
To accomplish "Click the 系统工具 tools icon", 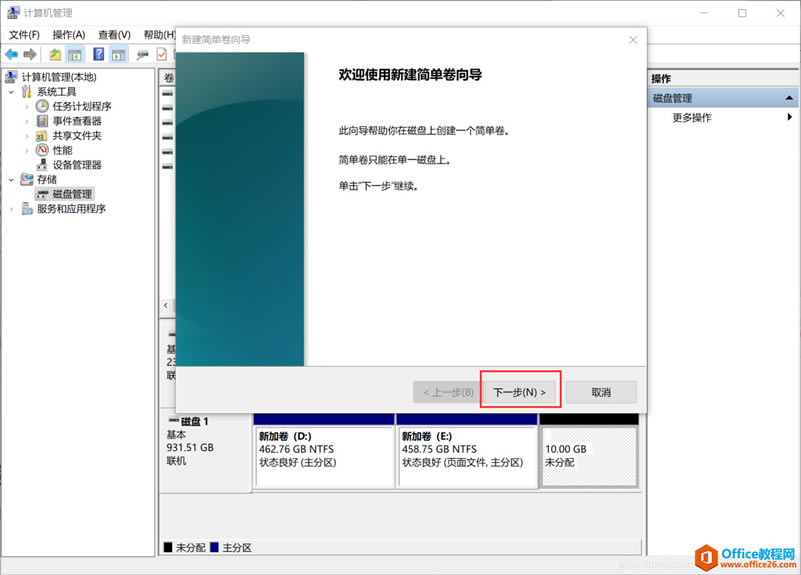I will pos(27,92).
